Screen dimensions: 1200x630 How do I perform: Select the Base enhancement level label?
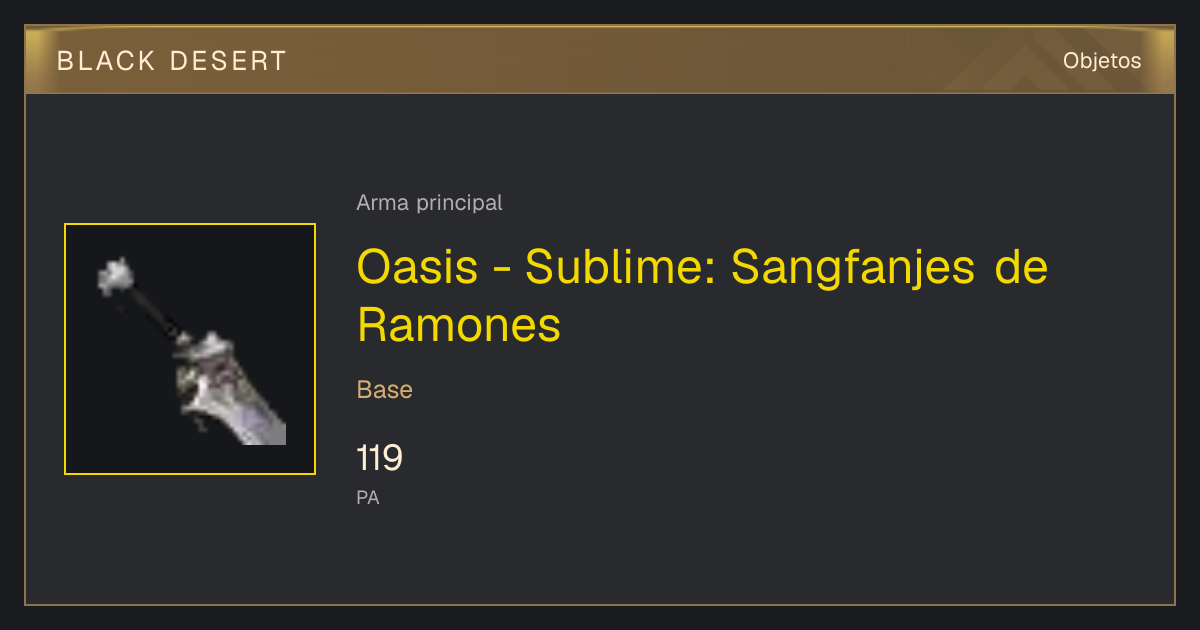[385, 390]
